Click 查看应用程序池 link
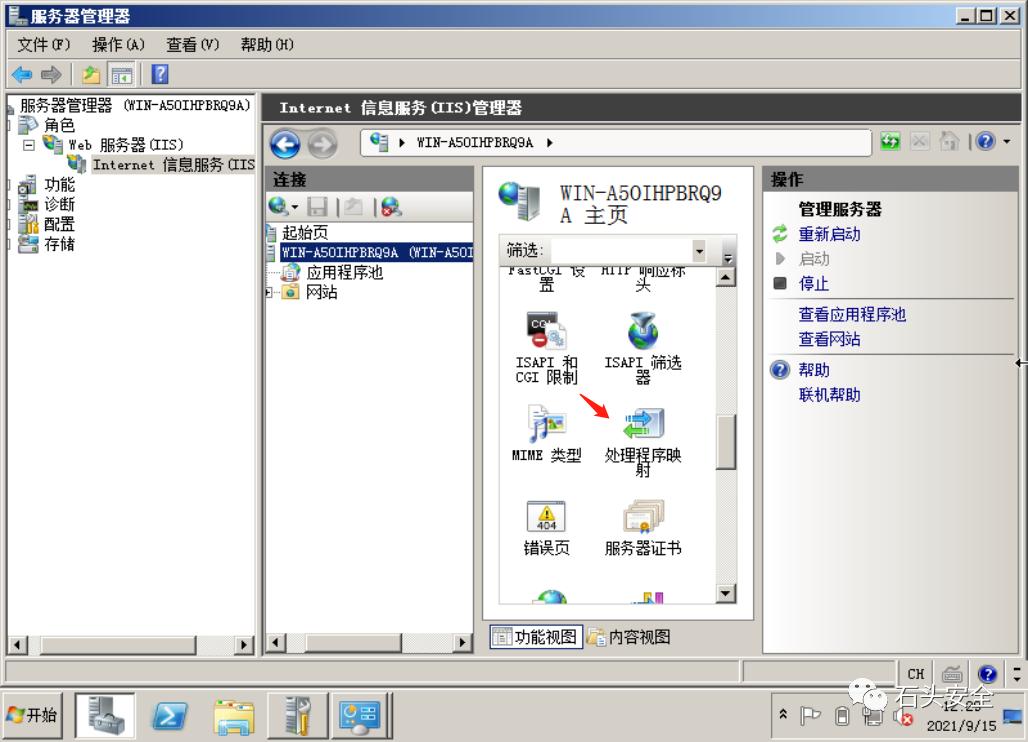The height and width of the screenshot is (742, 1028). (852, 315)
